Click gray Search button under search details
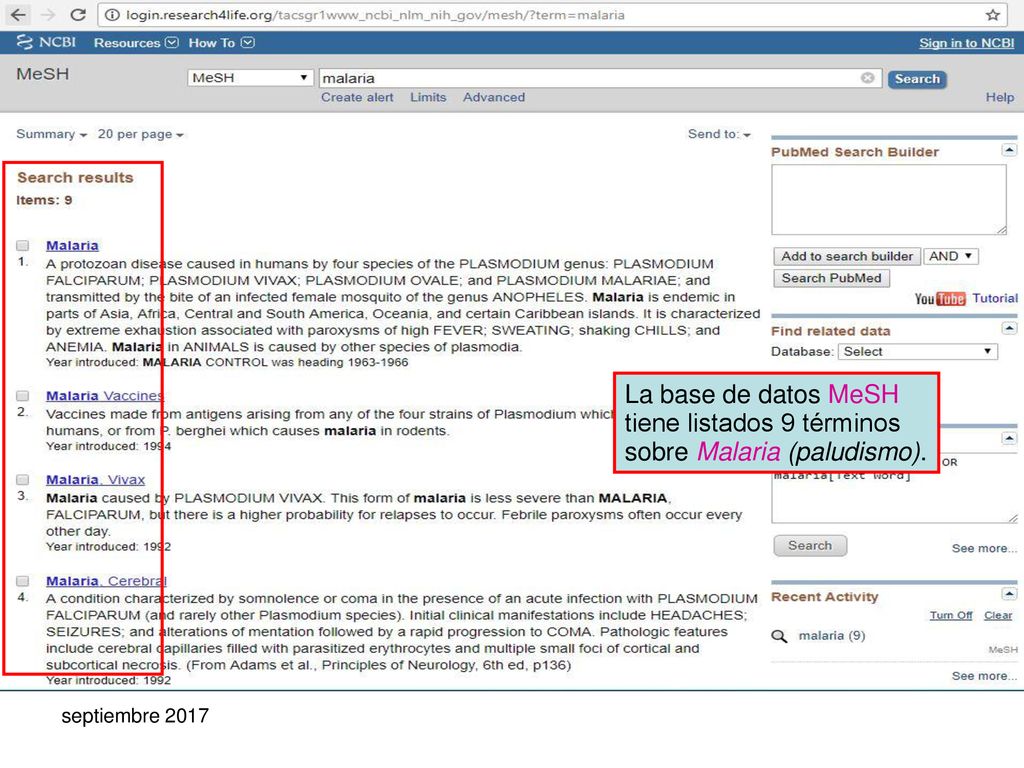The image size is (1024, 768). pos(810,545)
